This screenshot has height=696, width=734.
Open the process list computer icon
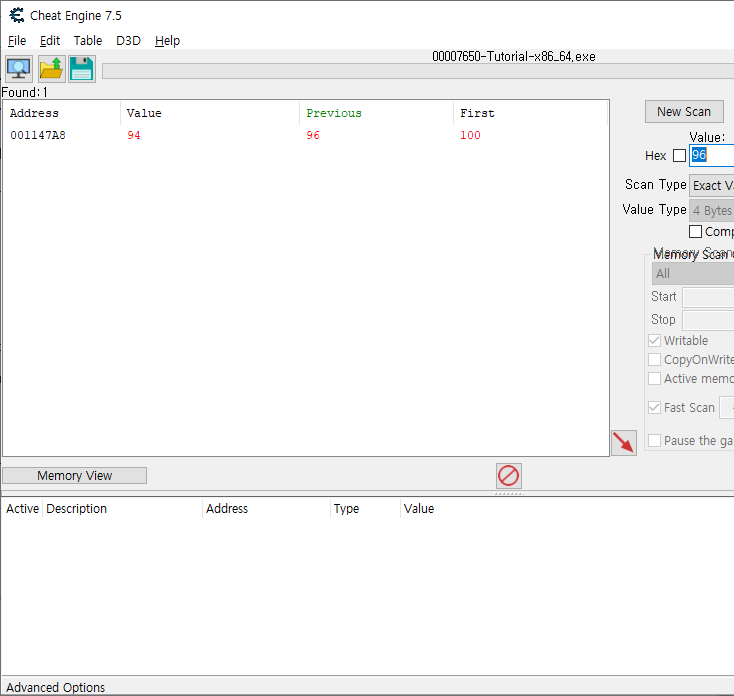(19, 69)
